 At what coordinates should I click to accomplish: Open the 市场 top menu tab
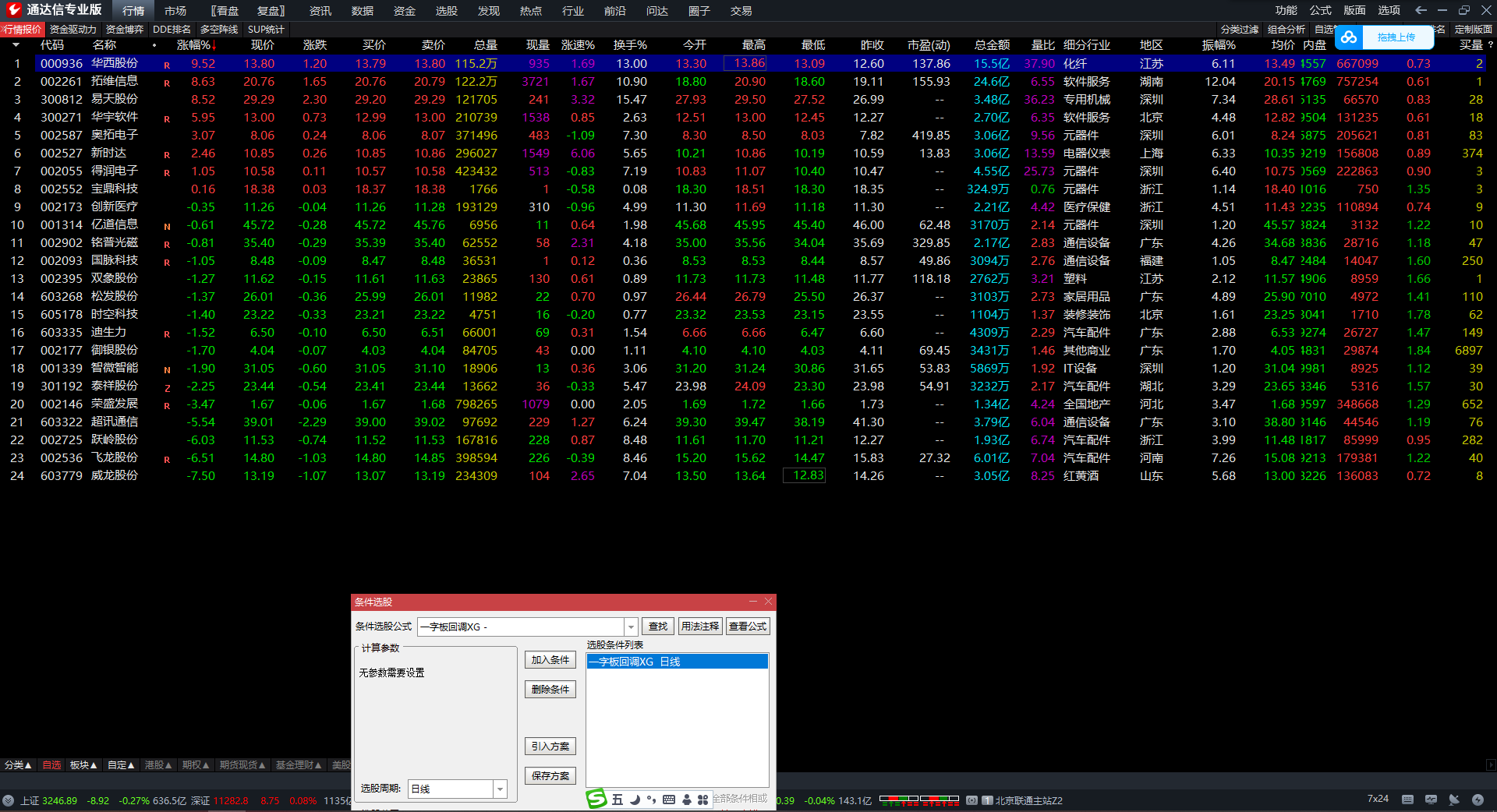click(x=175, y=11)
